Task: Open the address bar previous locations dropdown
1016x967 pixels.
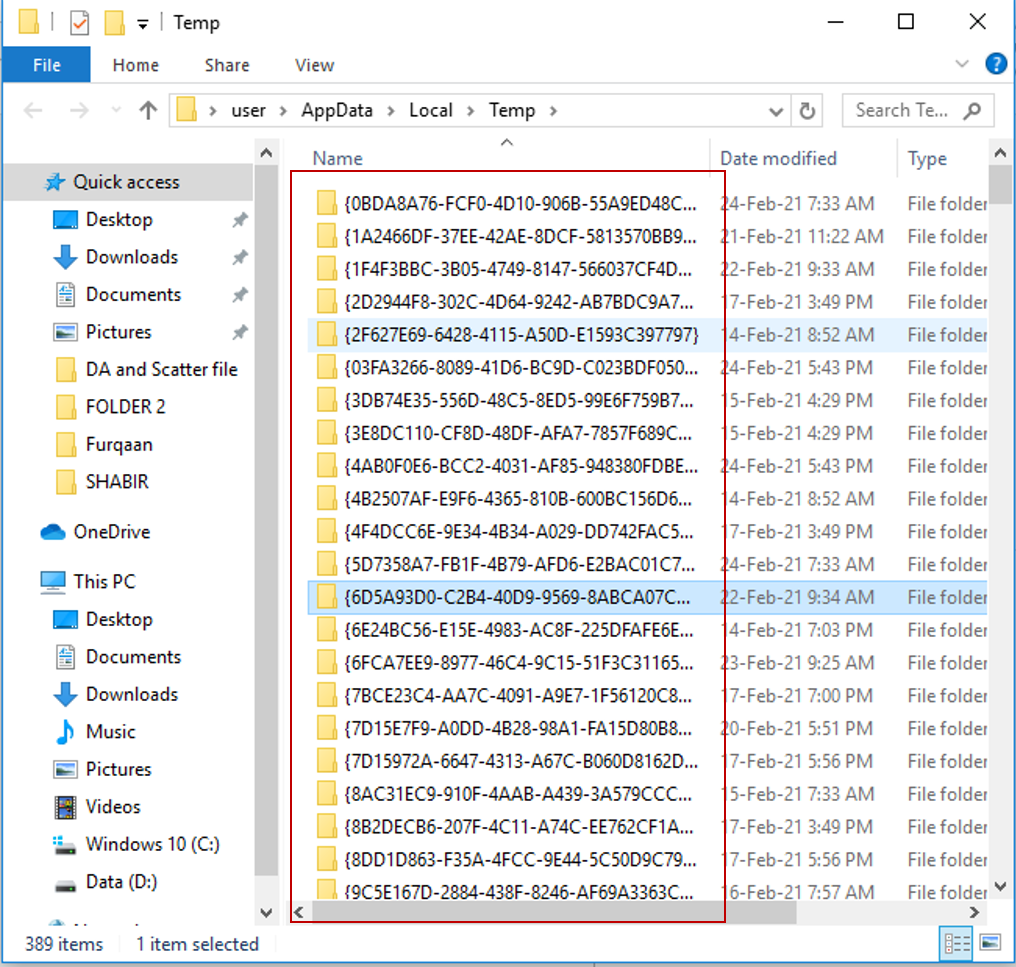Action: (x=777, y=110)
